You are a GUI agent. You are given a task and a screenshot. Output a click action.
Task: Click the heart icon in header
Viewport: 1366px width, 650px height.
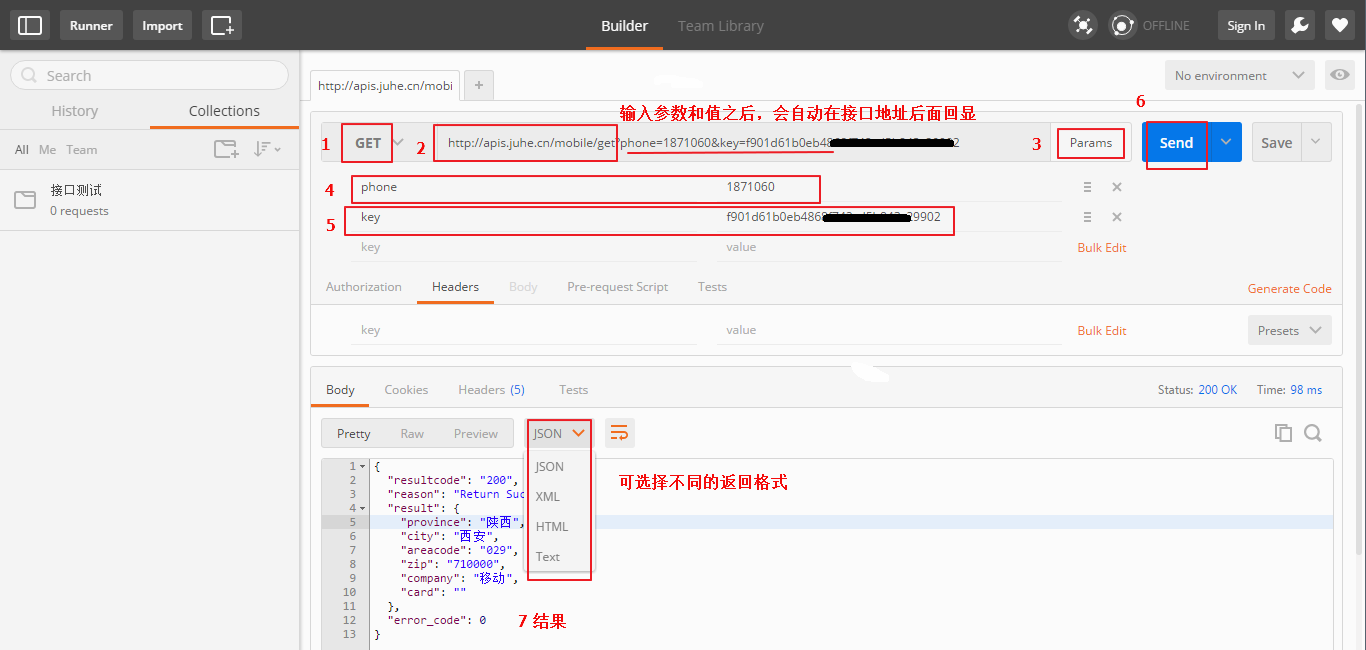coord(1339,26)
